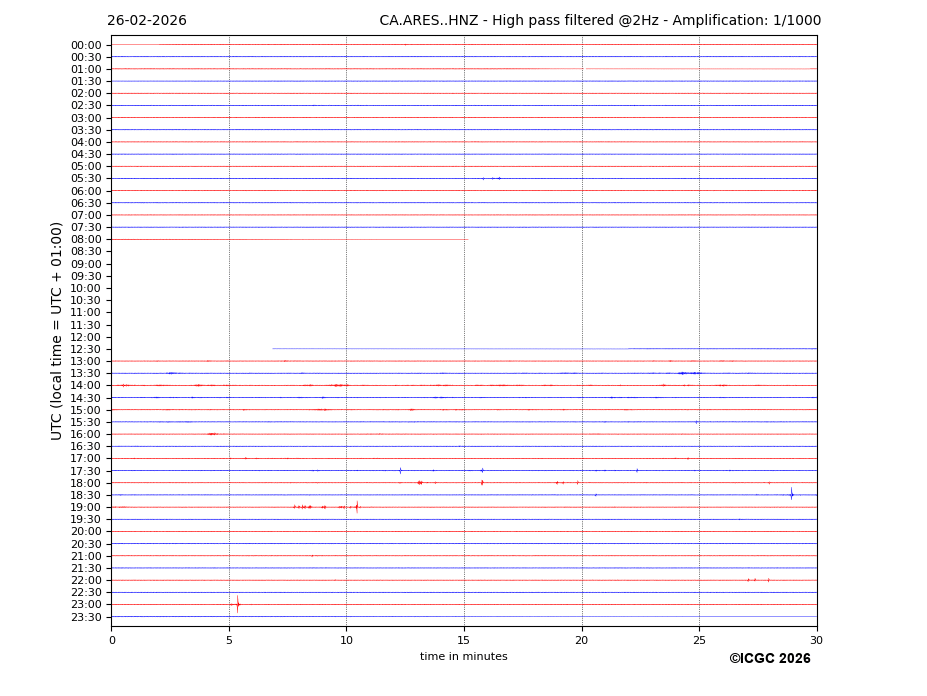The image size is (927, 696).
Task: Select the 23:30 time label
Action: tap(86, 617)
